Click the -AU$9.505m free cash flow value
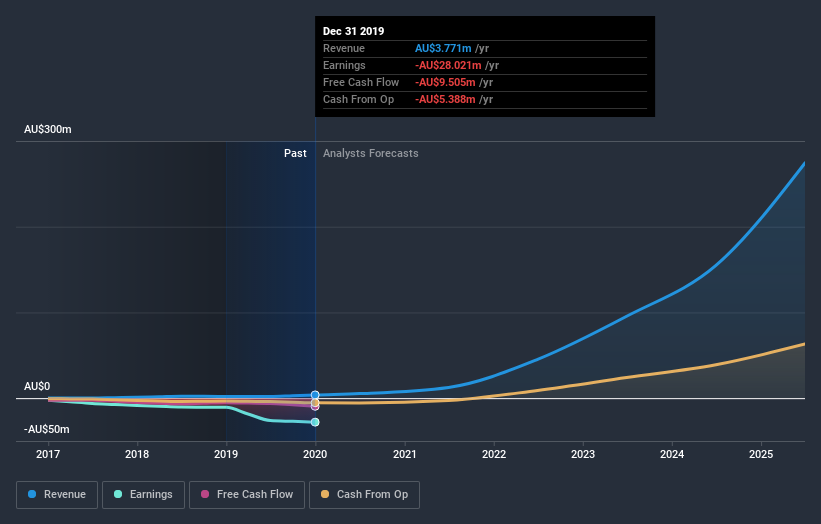821x524 pixels. 445,82
